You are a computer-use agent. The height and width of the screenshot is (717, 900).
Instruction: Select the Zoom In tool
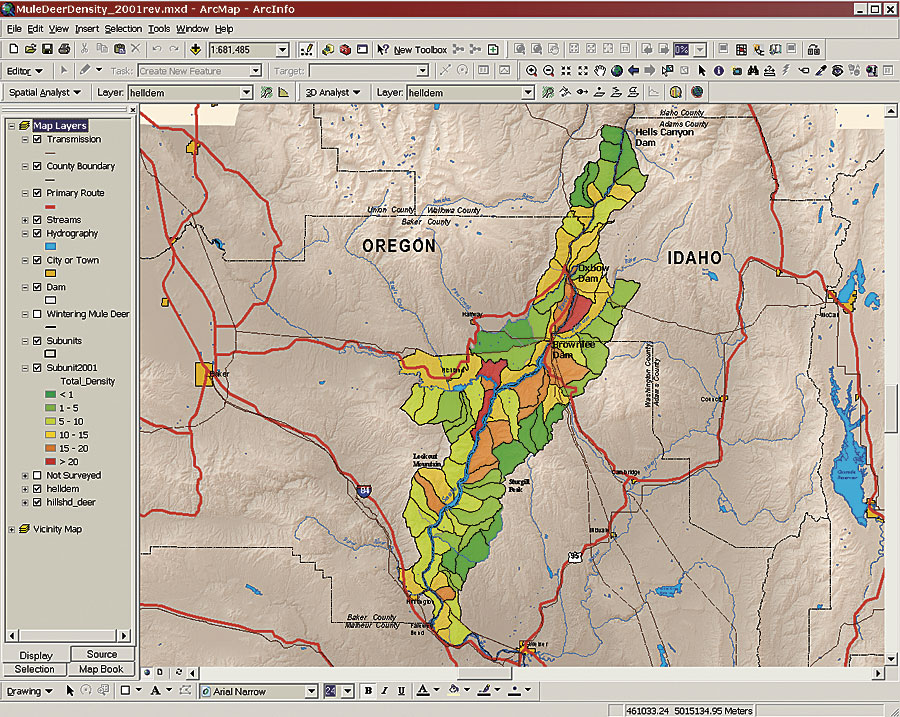(532, 71)
